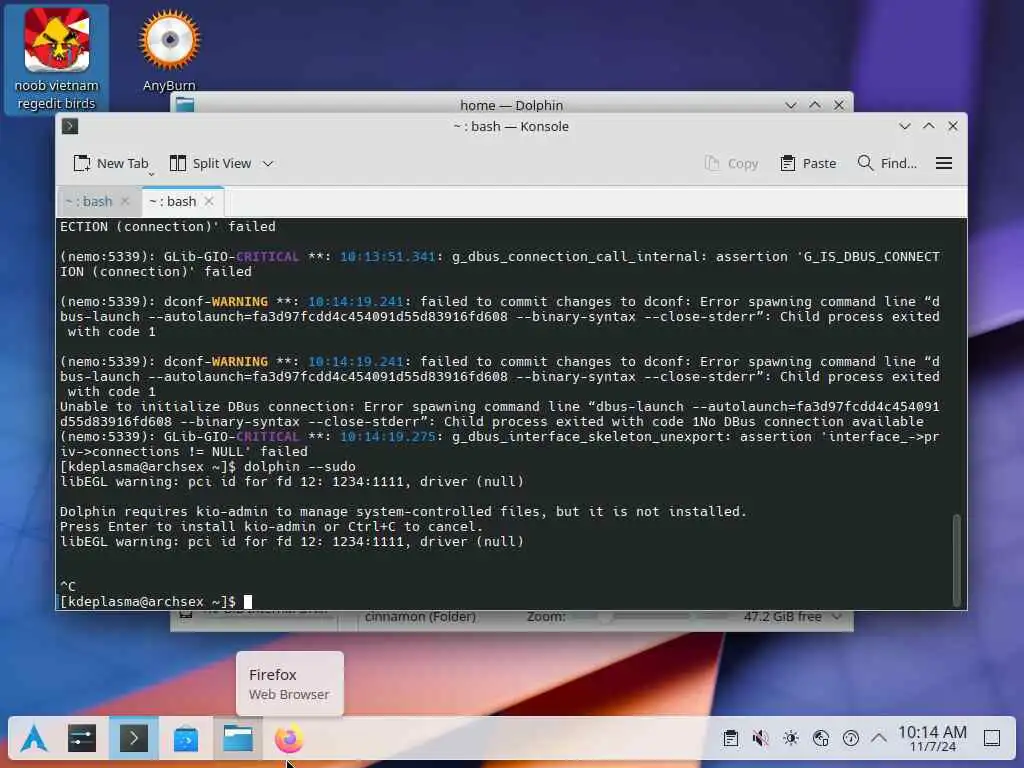Open the clock showing 10:14 AM
This screenshot has width=1024, height=768.
pos(932,739)
